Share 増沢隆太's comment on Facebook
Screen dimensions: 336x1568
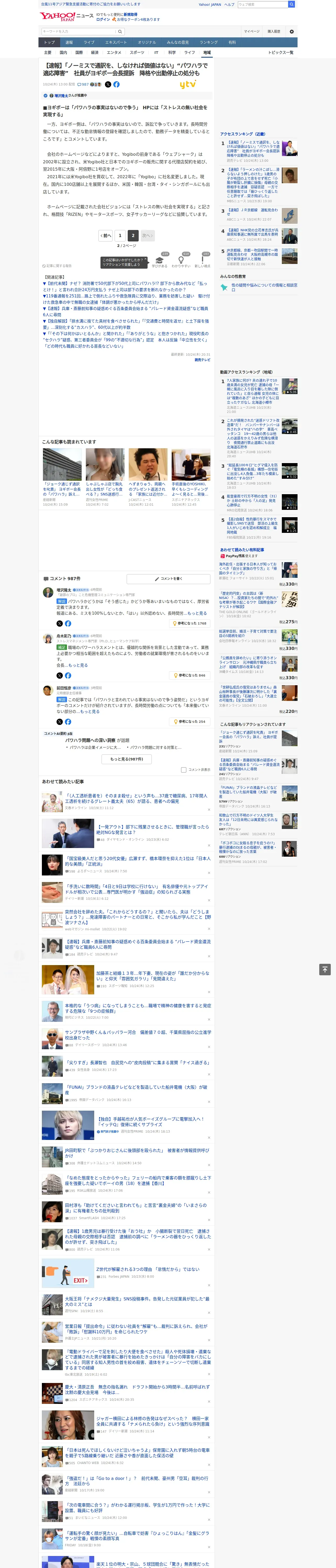pos(68,623)
